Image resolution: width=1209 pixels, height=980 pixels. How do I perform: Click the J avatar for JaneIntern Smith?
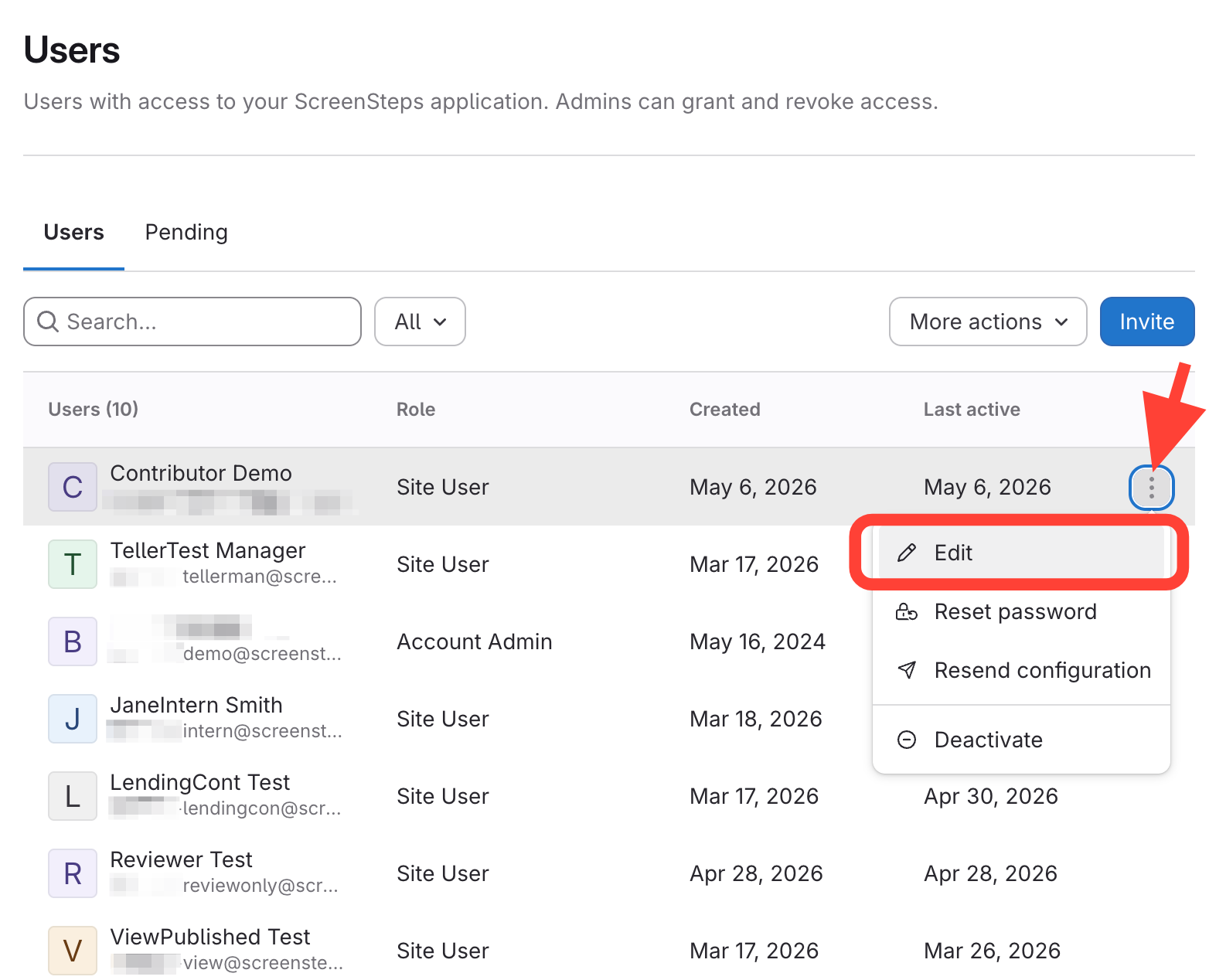click(x=73, y=719)
